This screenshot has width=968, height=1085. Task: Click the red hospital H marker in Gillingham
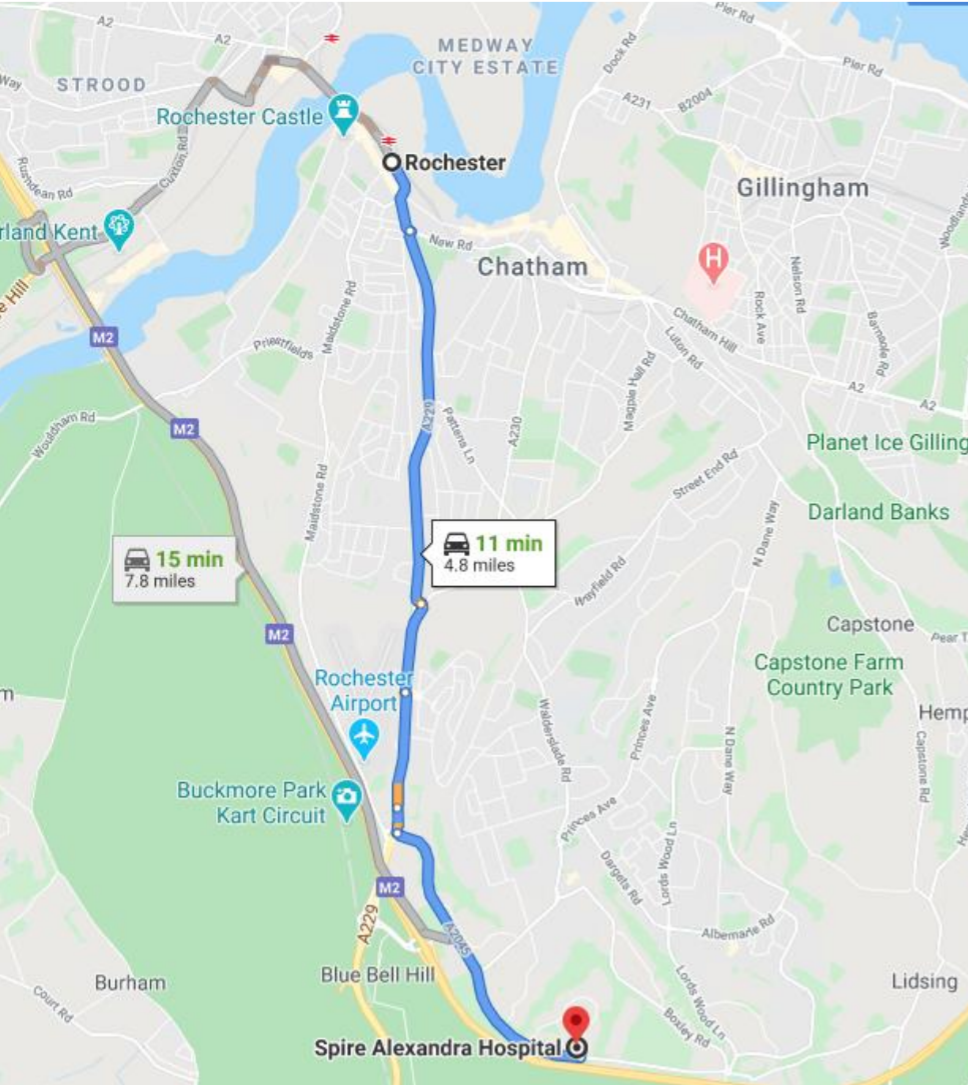713,262
